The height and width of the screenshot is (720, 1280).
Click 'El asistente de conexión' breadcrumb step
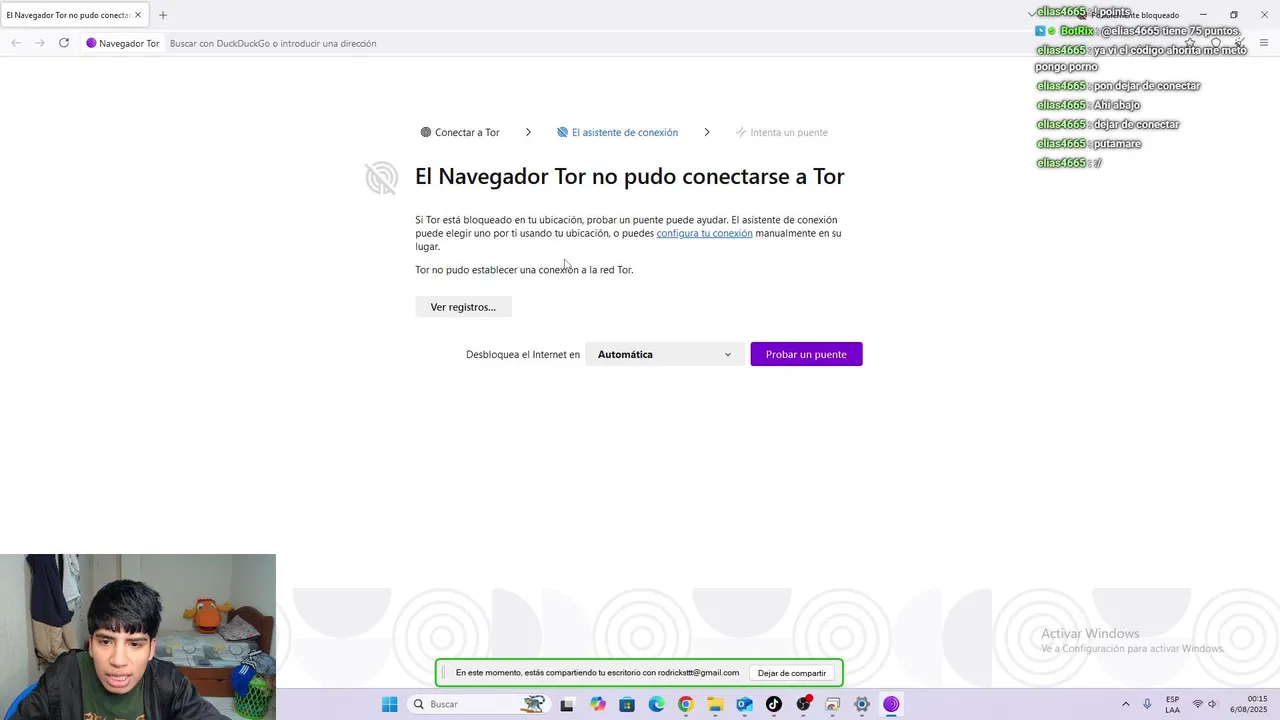pyautogui.click(x=618, y=132)
